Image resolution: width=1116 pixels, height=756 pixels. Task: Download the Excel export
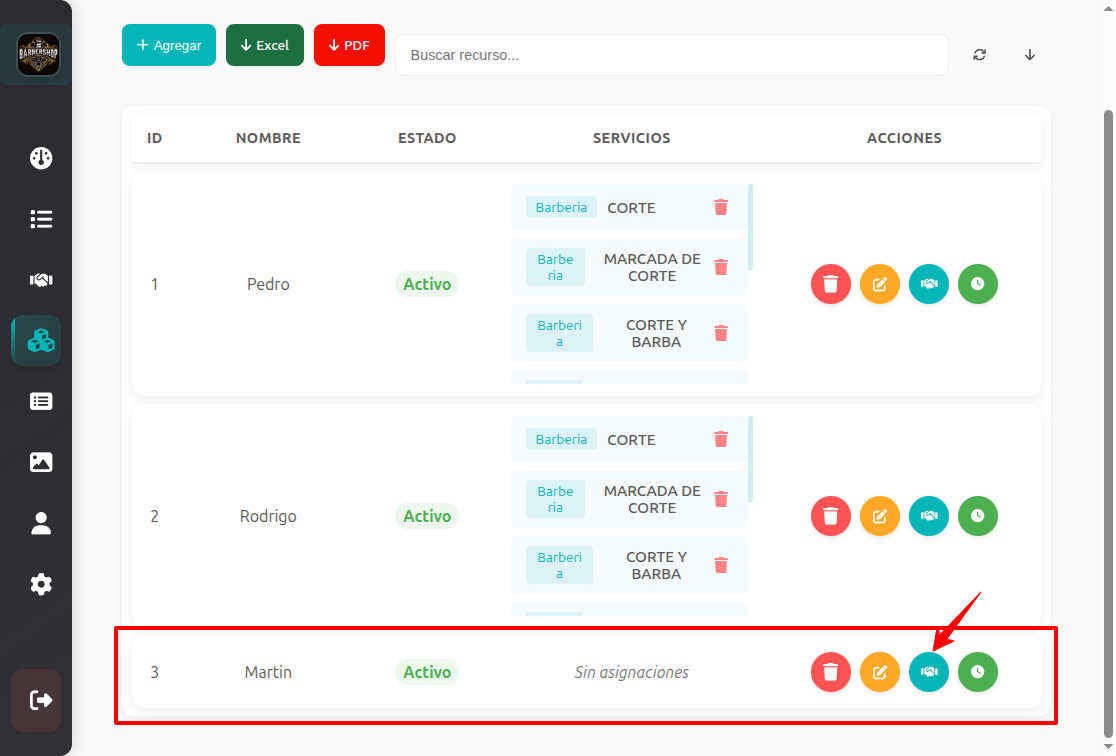pos(265,45)
